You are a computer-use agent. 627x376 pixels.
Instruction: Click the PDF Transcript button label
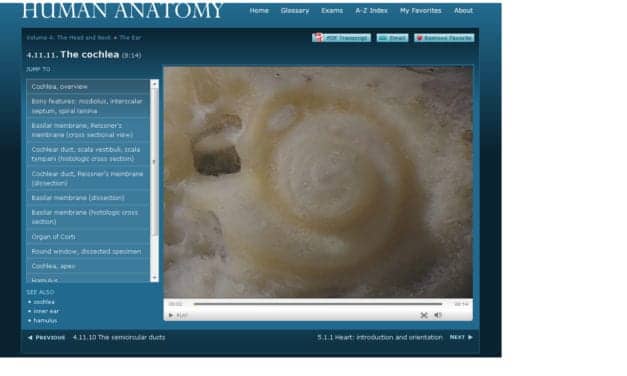[346, 38]
